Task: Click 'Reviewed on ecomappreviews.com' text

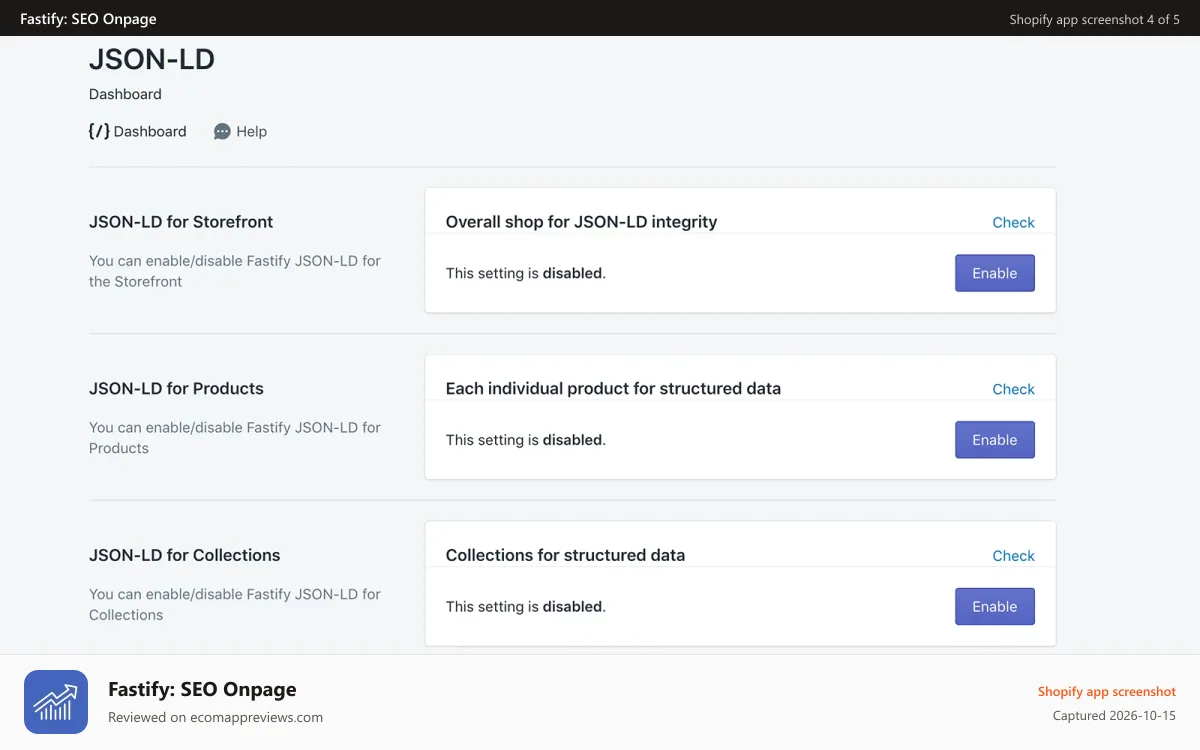Action: click(x=215, y=717)
